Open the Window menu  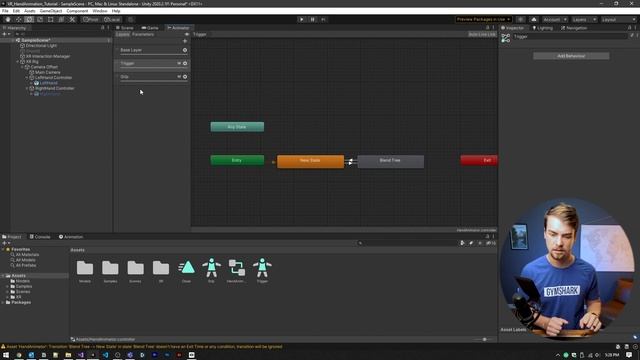pyautogui.click(x=100, y=11)
